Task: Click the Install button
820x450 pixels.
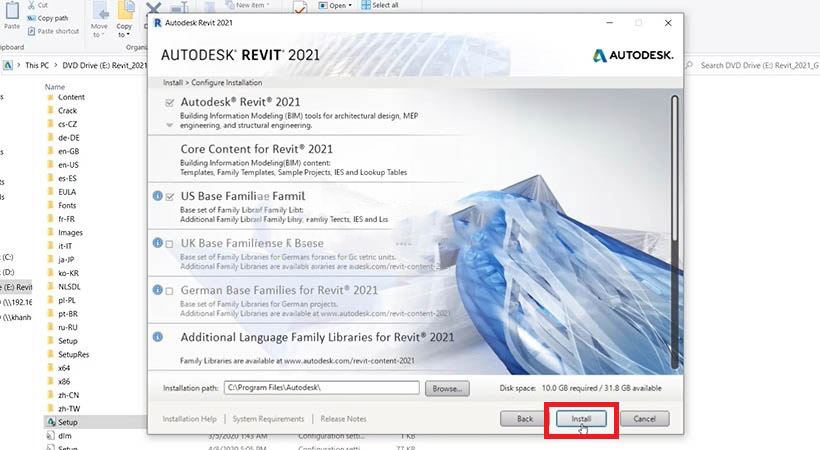Action: 581,419
